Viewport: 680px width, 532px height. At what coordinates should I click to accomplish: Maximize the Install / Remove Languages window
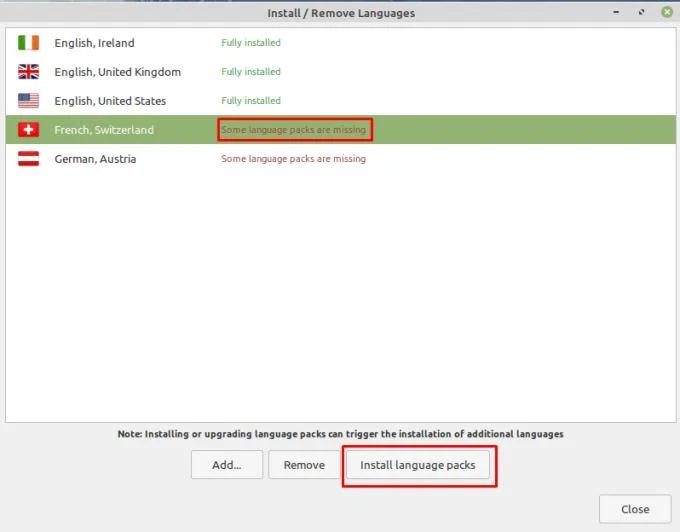point(641,12)
